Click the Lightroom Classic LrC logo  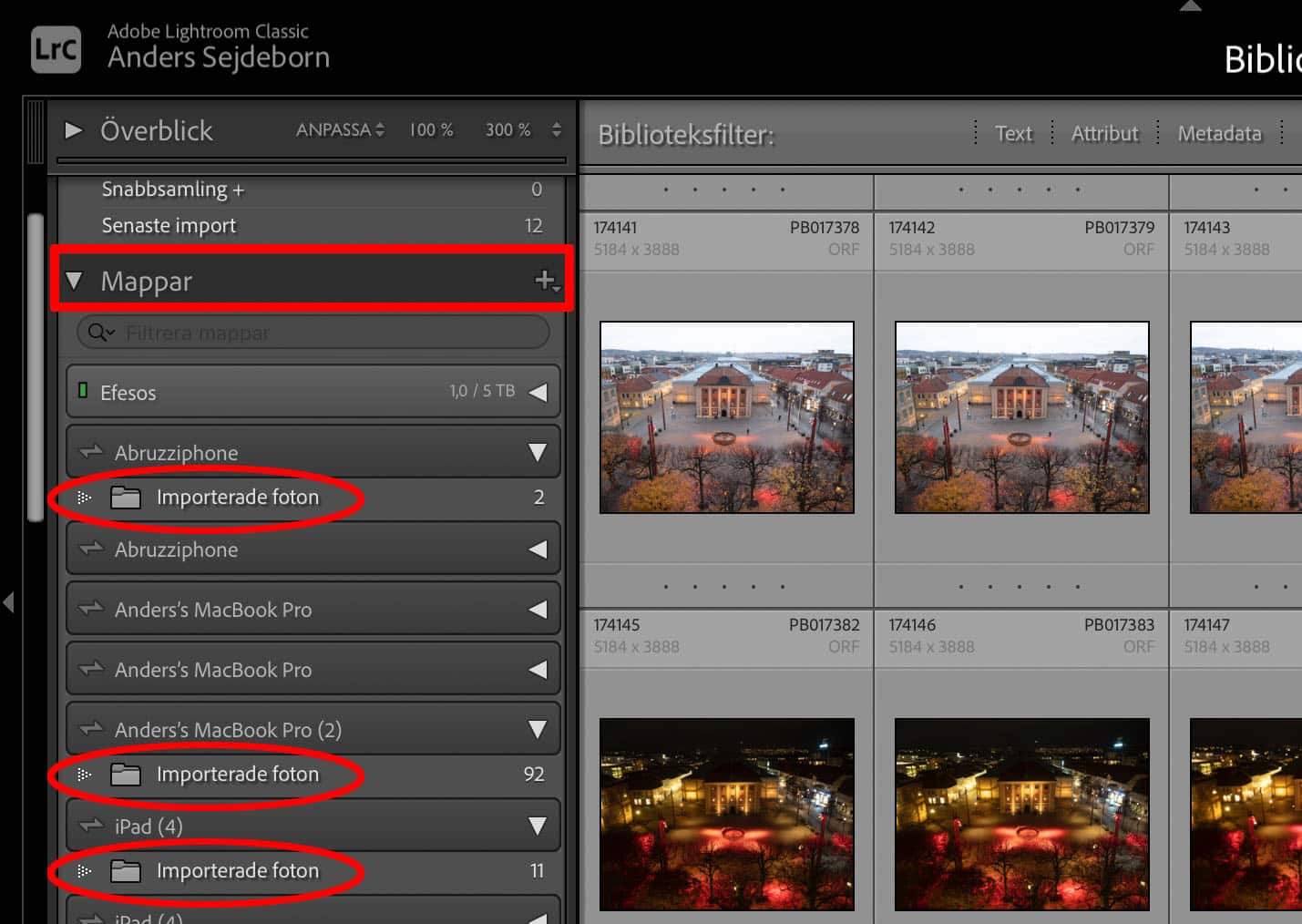coord(56,49)
